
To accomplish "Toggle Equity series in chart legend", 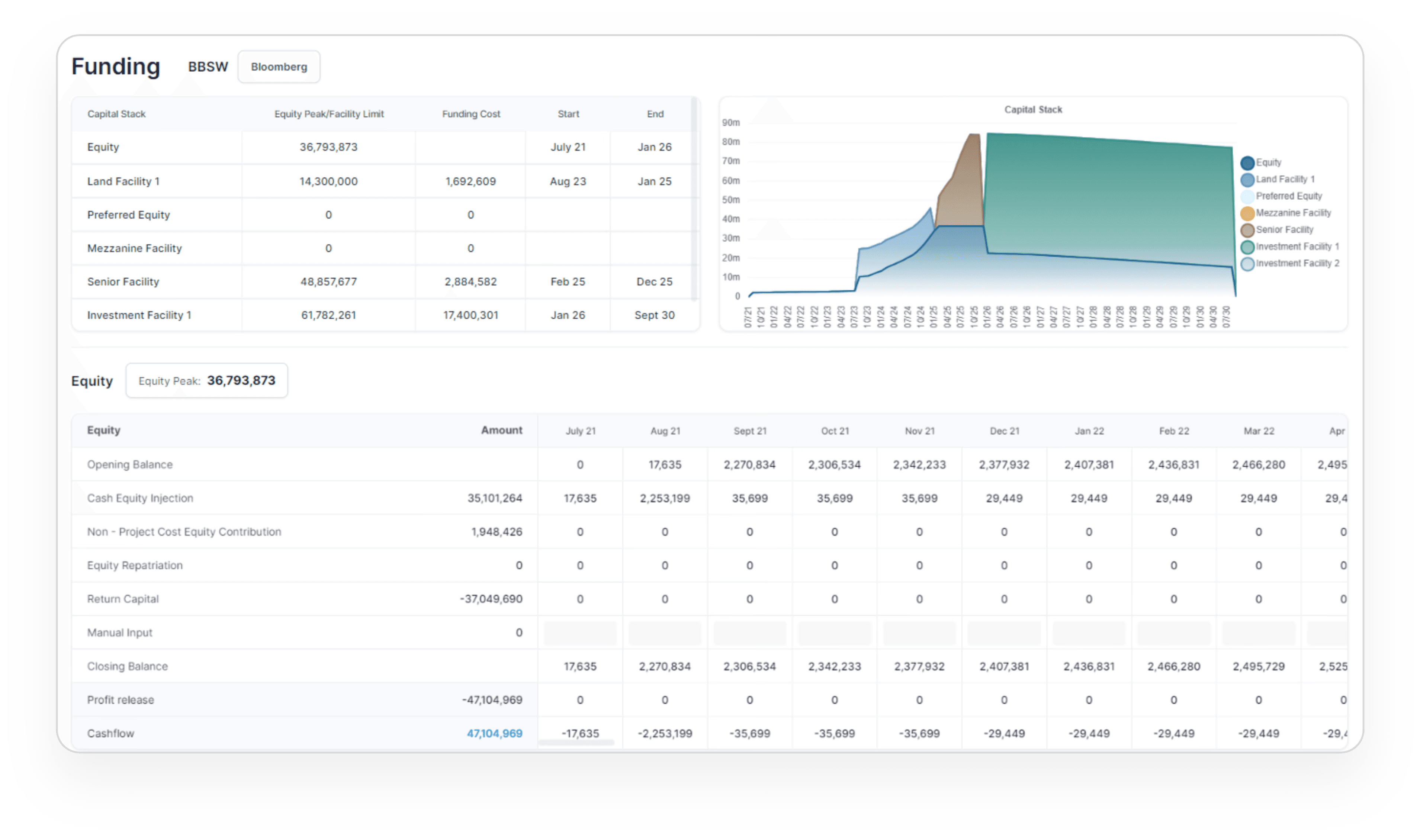I will click(1247, 163).
